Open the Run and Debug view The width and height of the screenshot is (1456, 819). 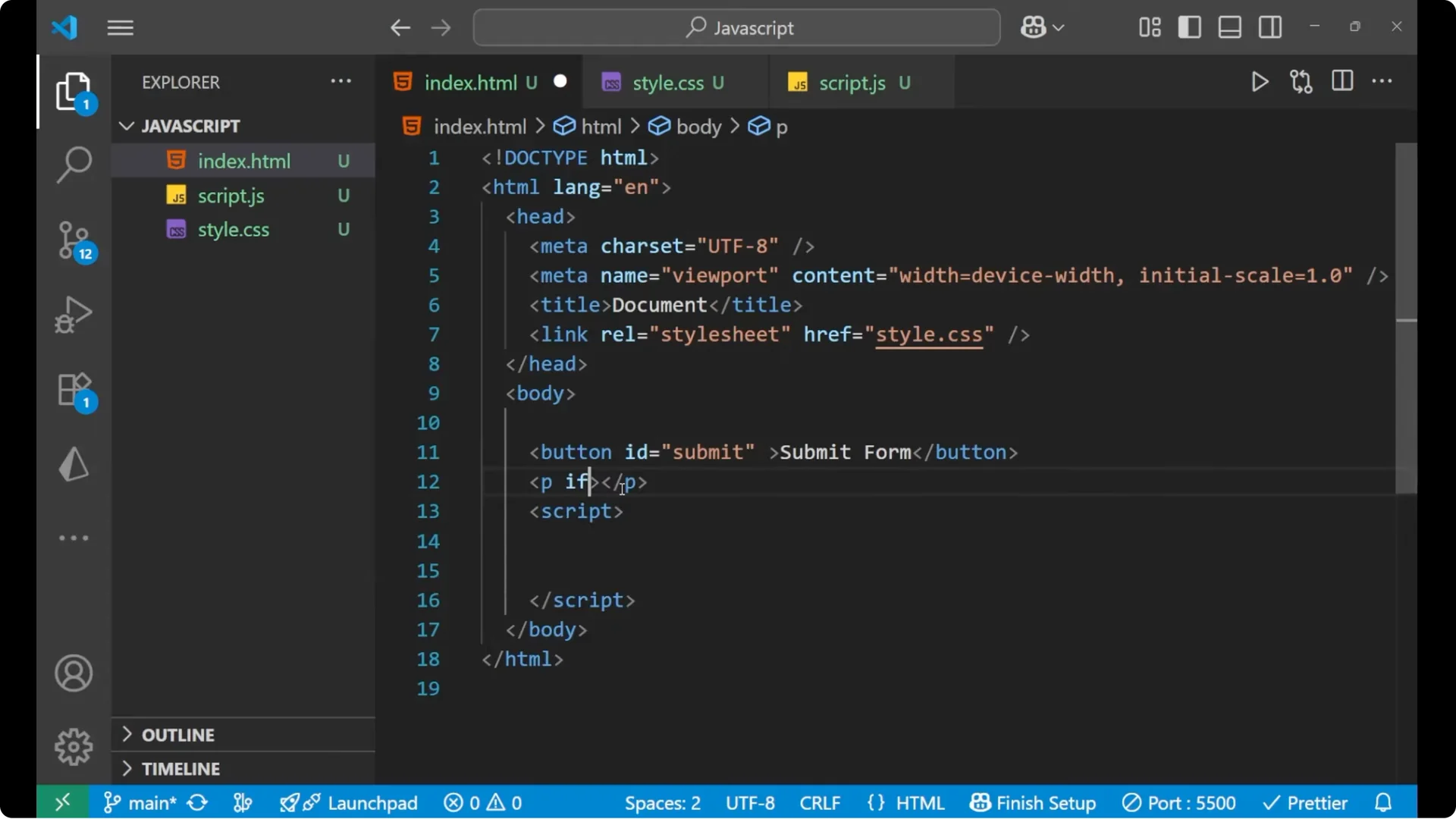coord(74,315)
